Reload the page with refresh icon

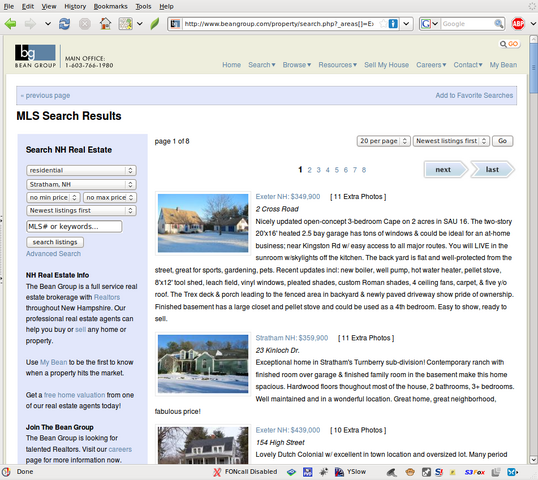(64, 24)
